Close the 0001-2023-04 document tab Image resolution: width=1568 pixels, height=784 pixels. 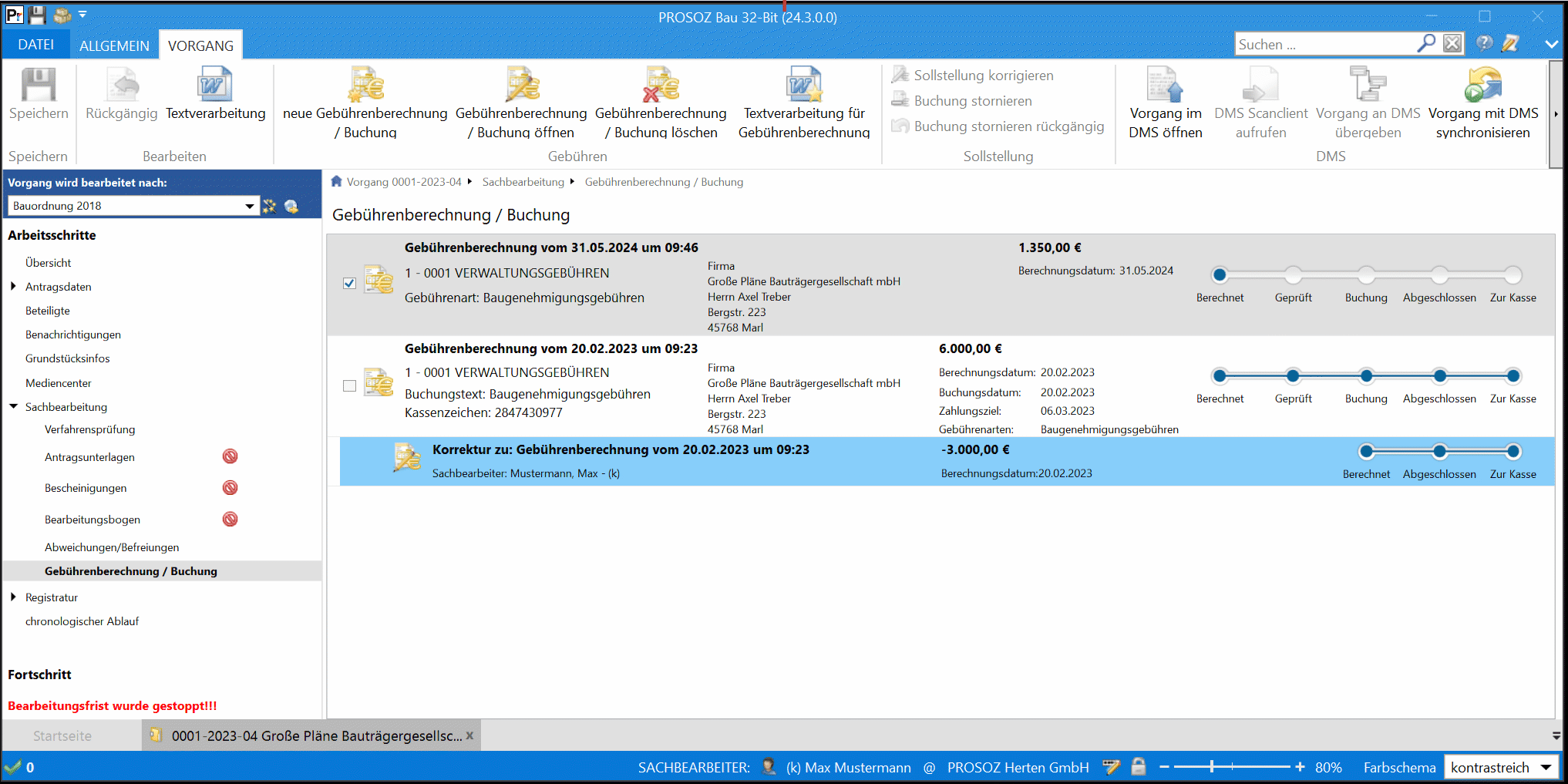point(469,735)
